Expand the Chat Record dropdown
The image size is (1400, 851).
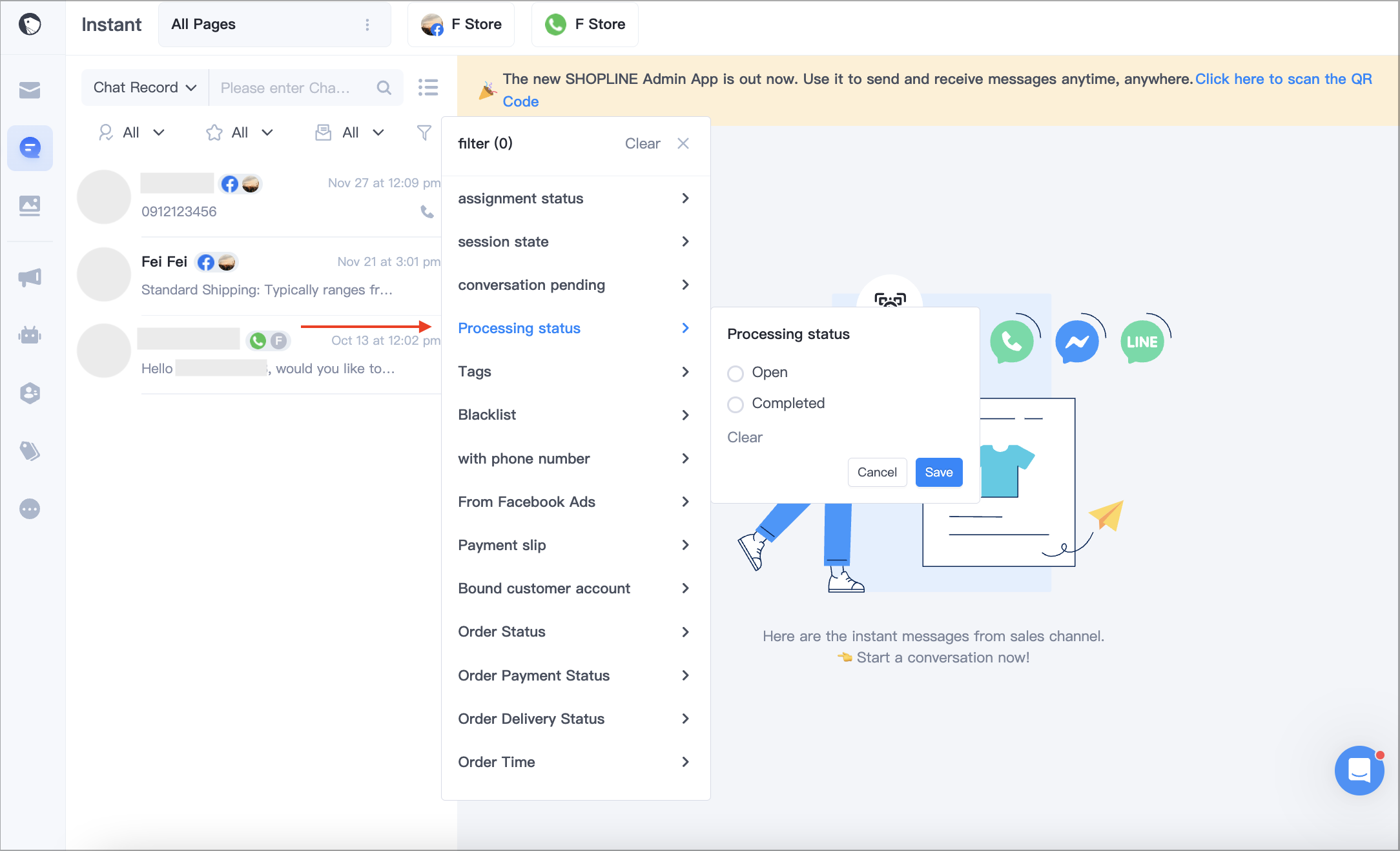point(145,87)
